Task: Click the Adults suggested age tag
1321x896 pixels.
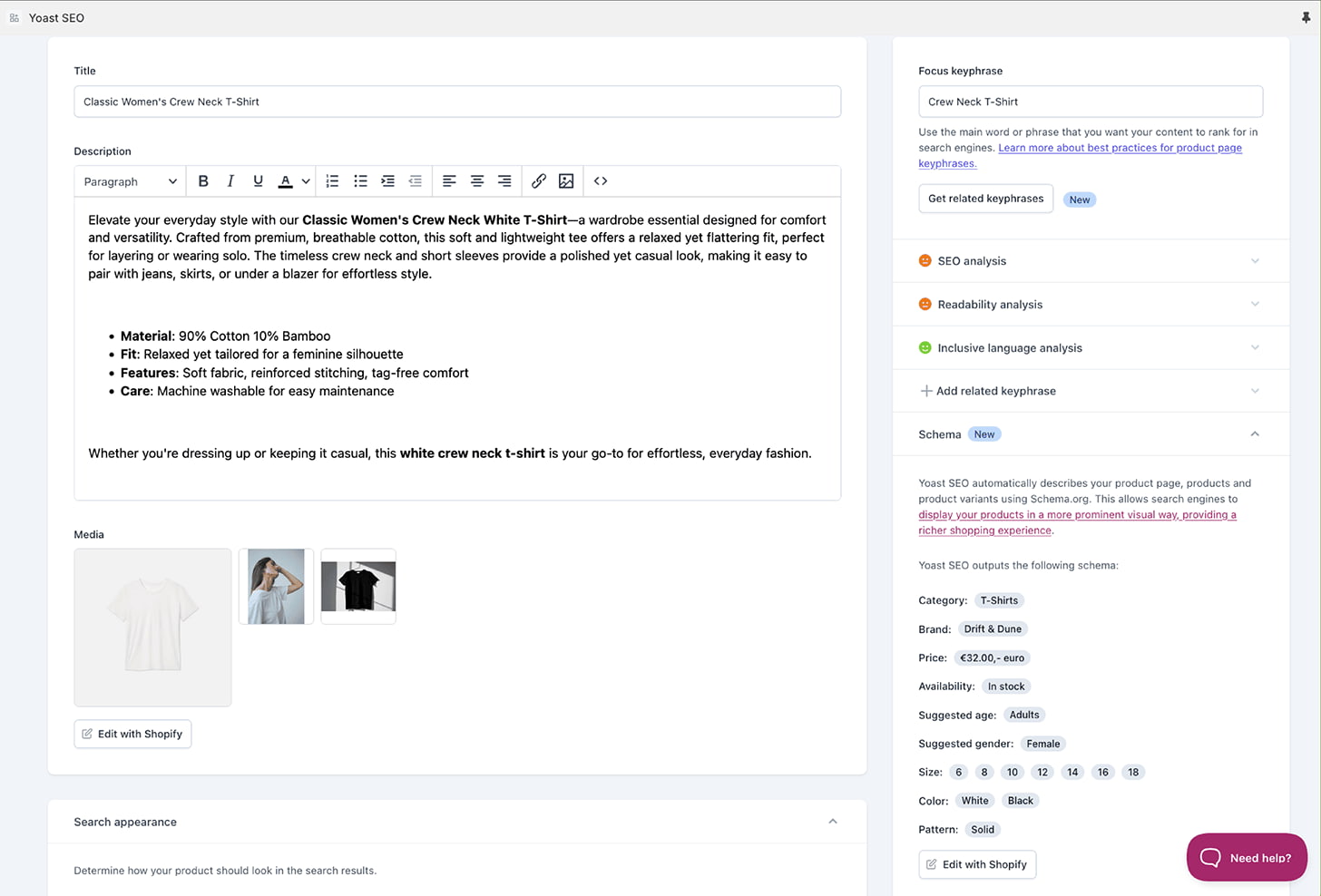Action: tap(1024, 715)
